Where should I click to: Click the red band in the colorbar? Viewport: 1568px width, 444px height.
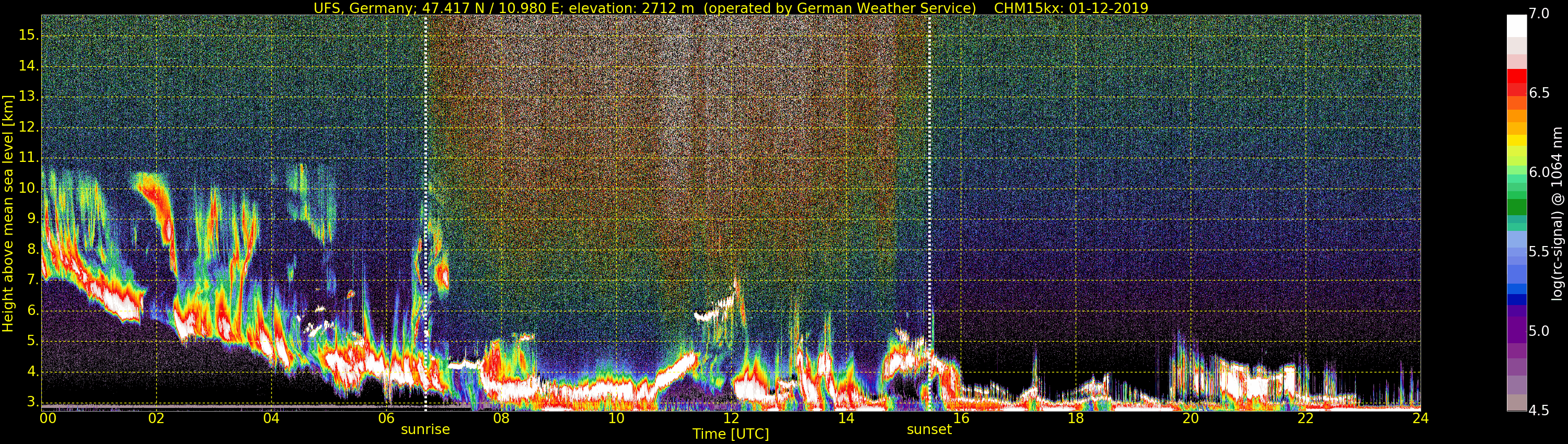pyautogui.click(x=1517, y=76)
